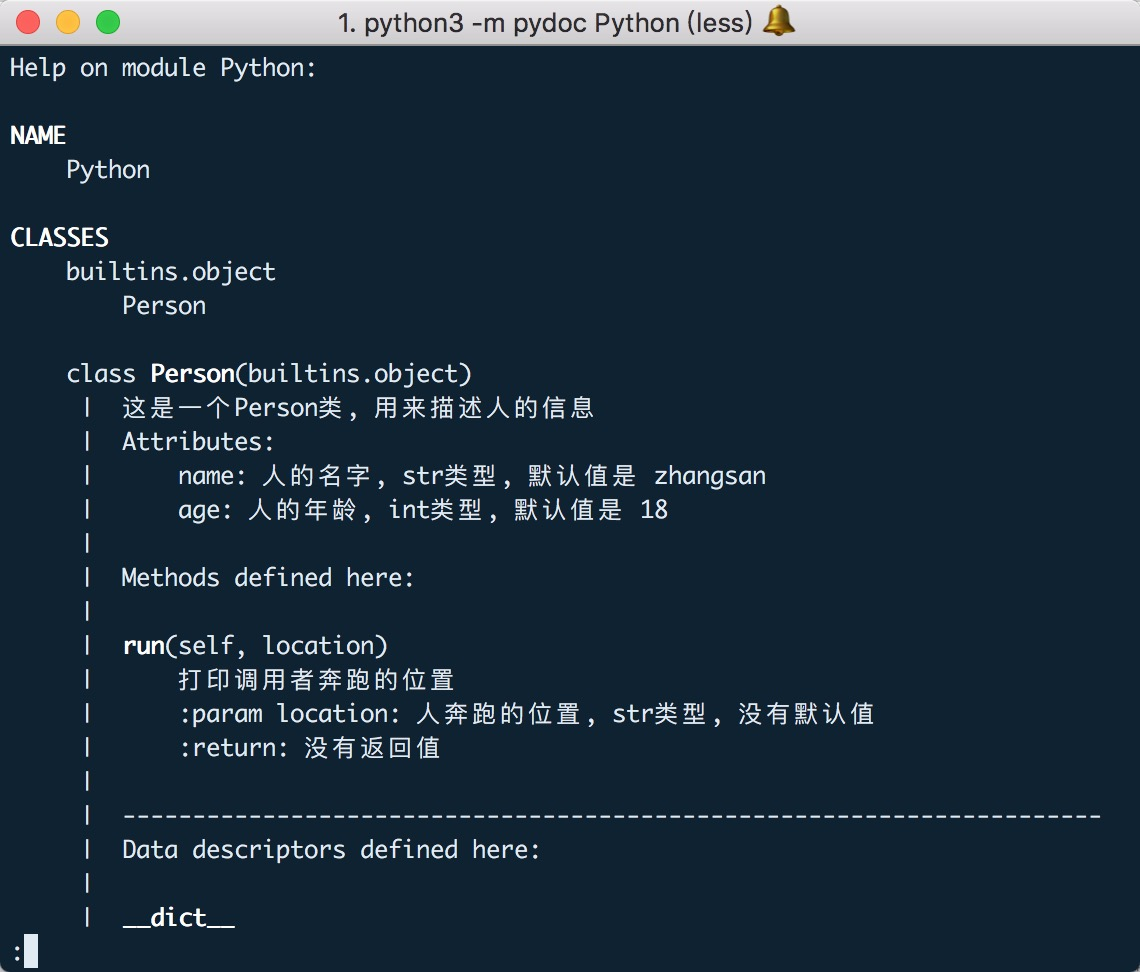Click the 'name:' attribute description line
This screenshot has height=972, width=1140.
click(472, 475)
